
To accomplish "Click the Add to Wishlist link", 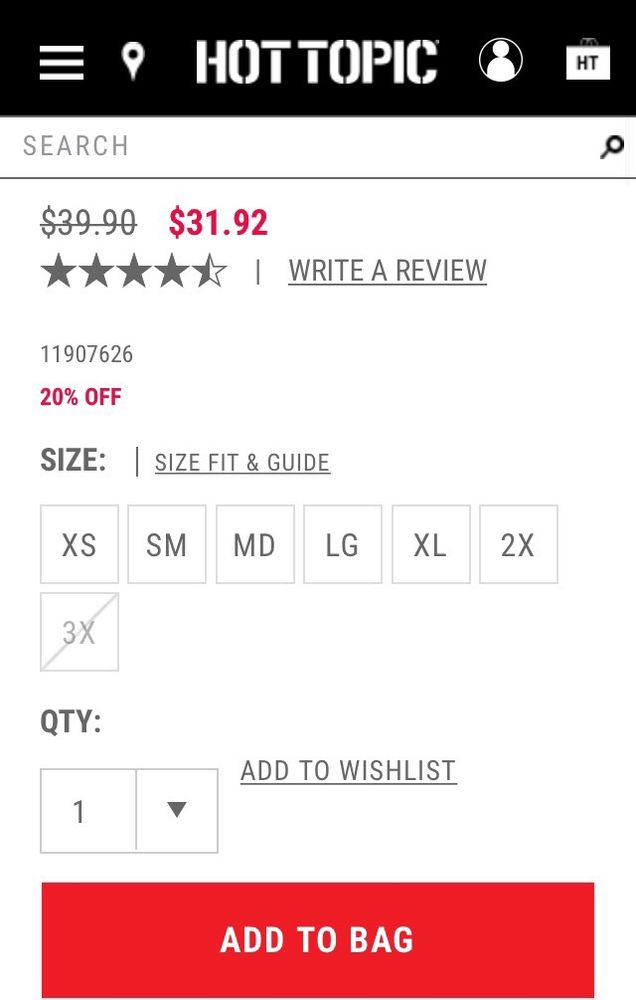I will click(348, 770).
